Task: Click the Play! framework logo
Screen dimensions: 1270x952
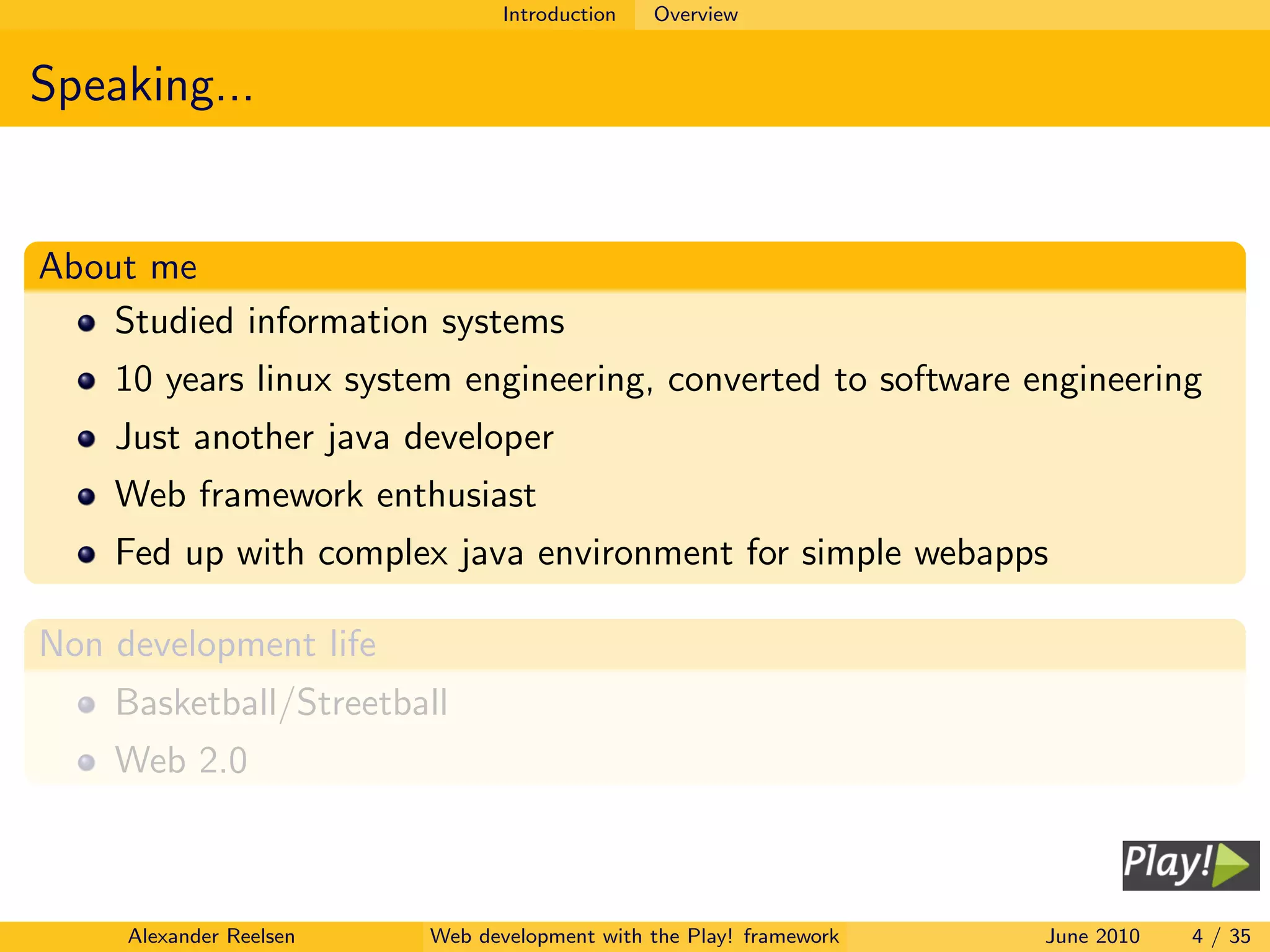Action: click(x=1190, y=865)
